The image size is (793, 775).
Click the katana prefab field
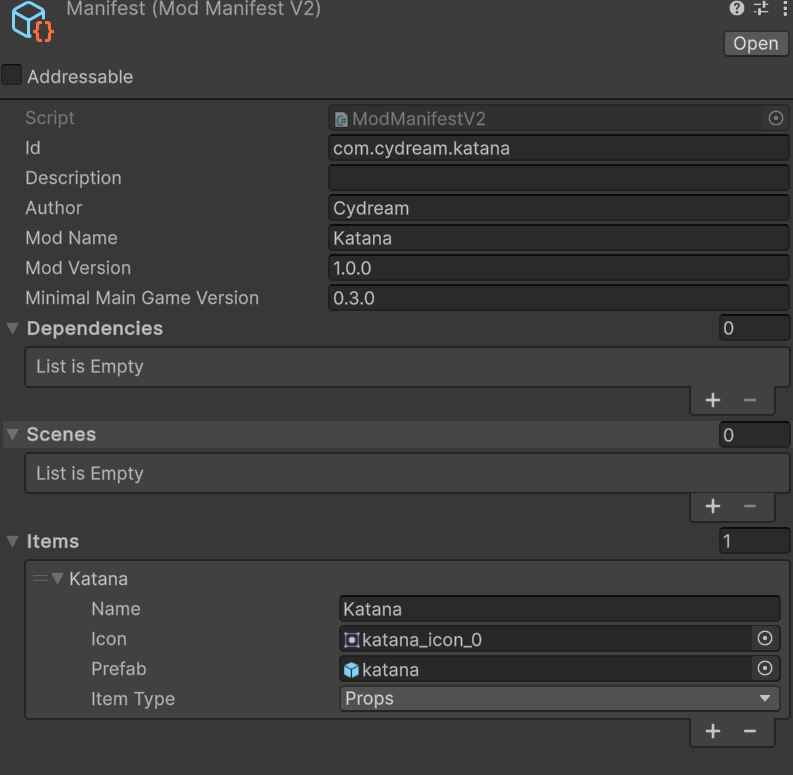545,669
